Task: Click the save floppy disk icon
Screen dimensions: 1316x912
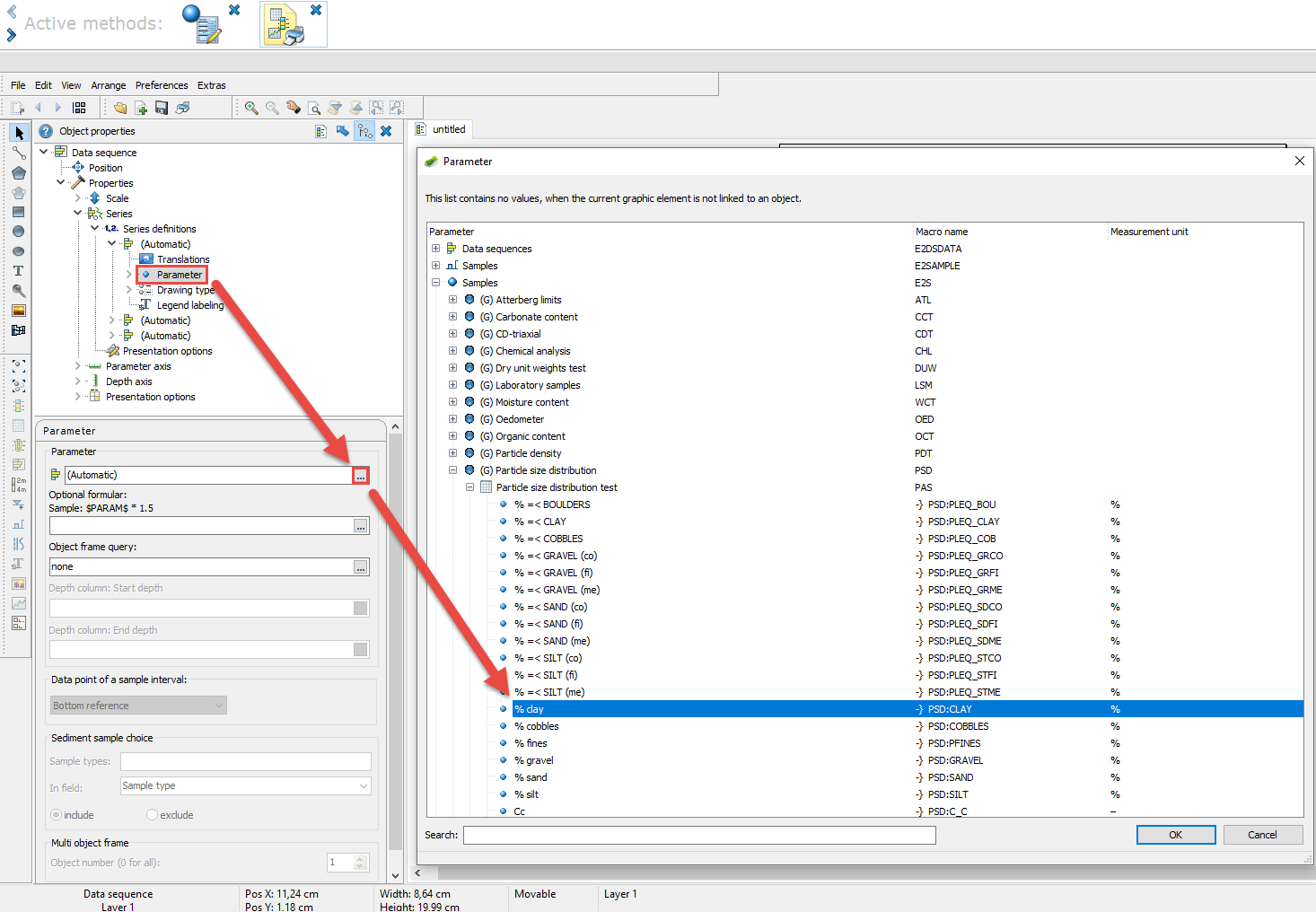Action: [x=162, y=108]
